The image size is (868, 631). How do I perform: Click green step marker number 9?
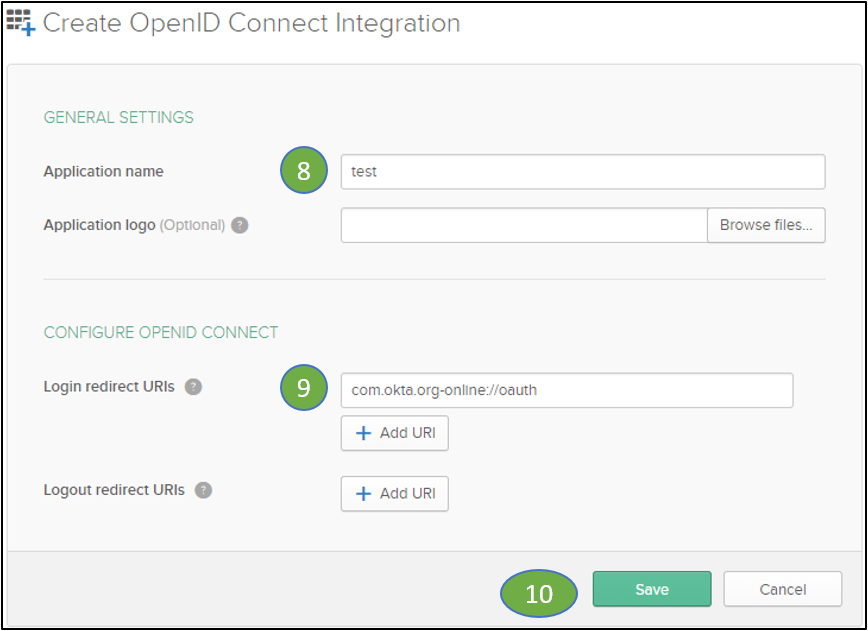tap(304, 387)
